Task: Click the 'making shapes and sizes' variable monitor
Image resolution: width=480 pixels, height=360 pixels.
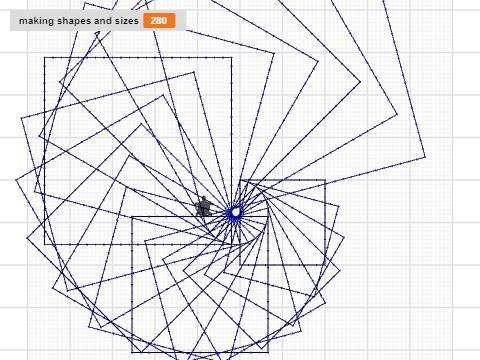Action: click(98, 21)
